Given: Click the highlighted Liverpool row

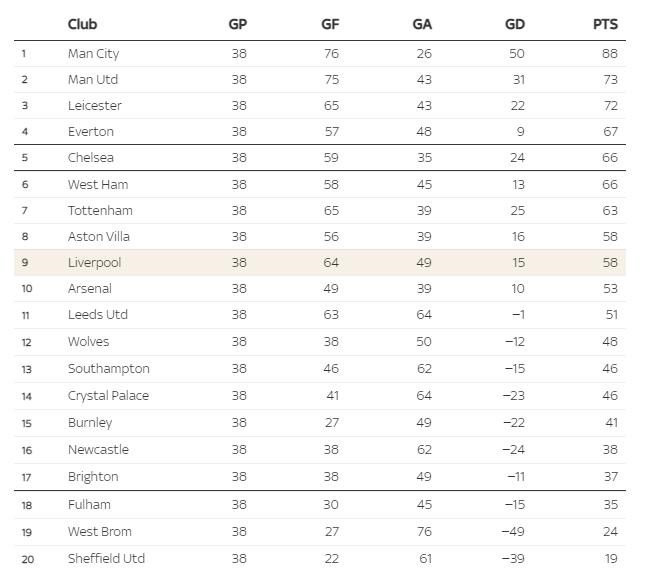Looking at the screenshot, I should (x=94, y=262).
